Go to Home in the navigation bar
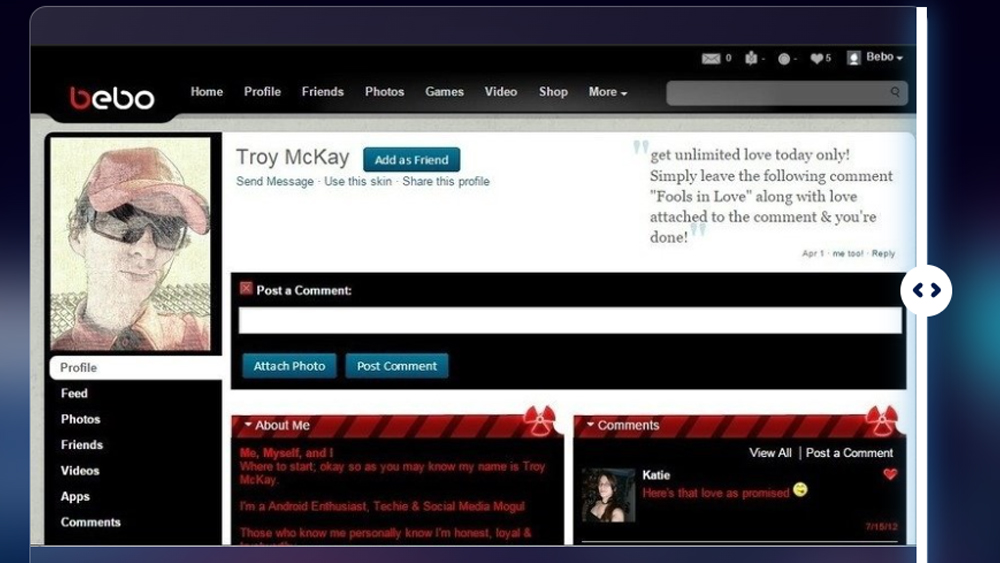This screenshot has height=563, width=1000. [x=207, y=92]
